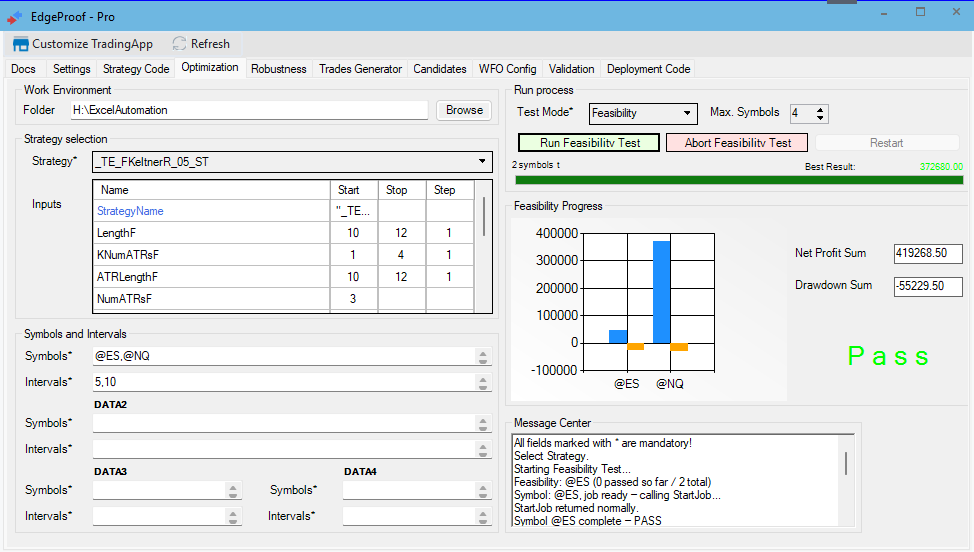Expand the Strategy dropdown

click(481, 161)
